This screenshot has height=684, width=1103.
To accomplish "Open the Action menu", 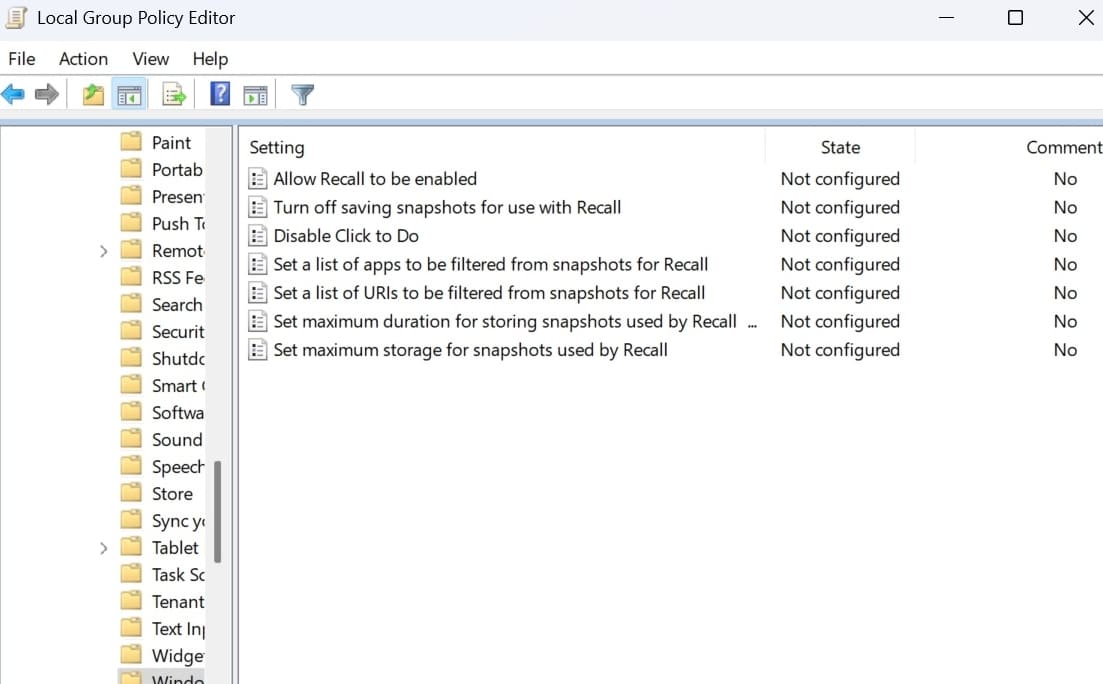I will click(x=83, y=59).
